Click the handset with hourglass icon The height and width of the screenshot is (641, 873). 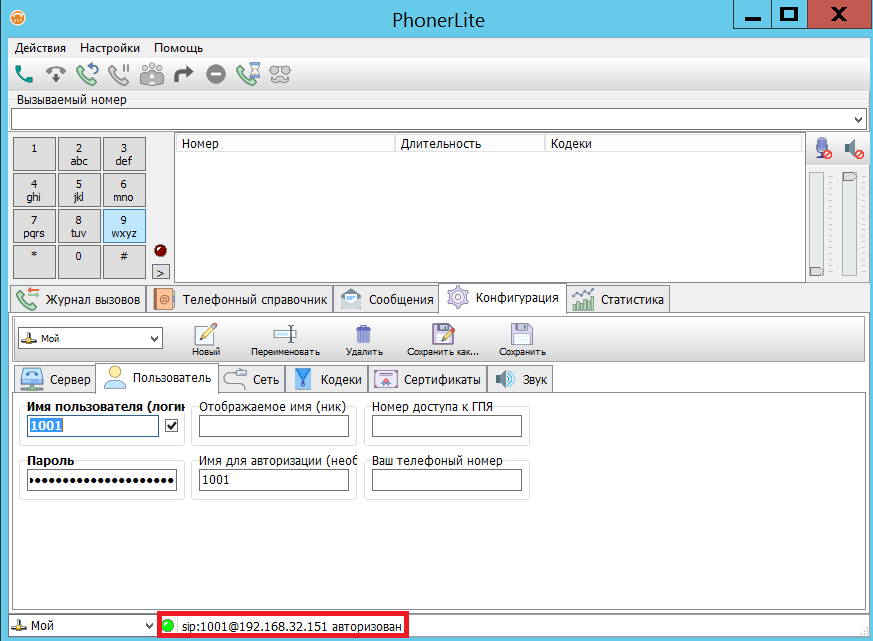(x=248, y=74)
